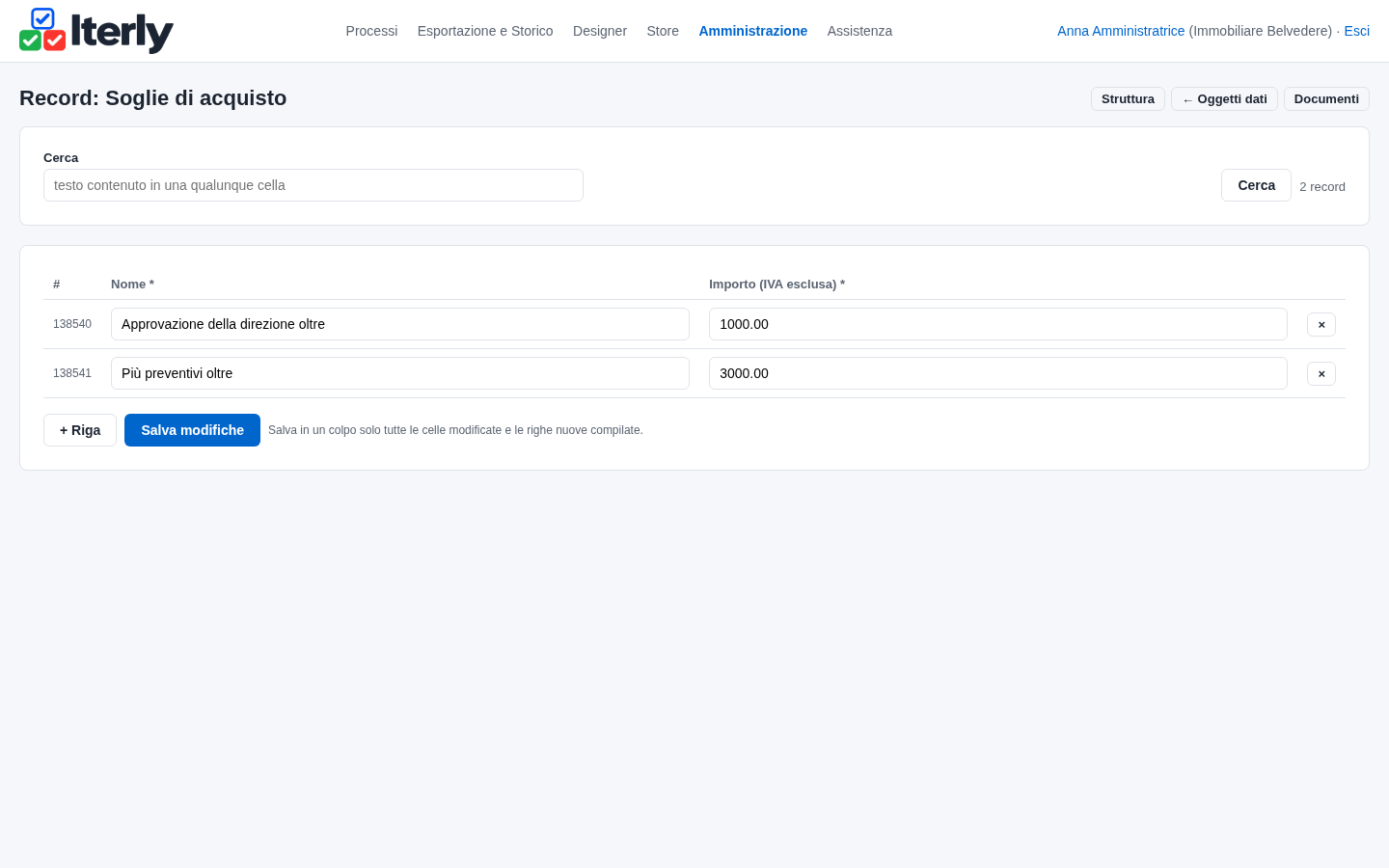Edit the name Approvazione della direzione oltre
1389x868 pixels.
point(400,324)
